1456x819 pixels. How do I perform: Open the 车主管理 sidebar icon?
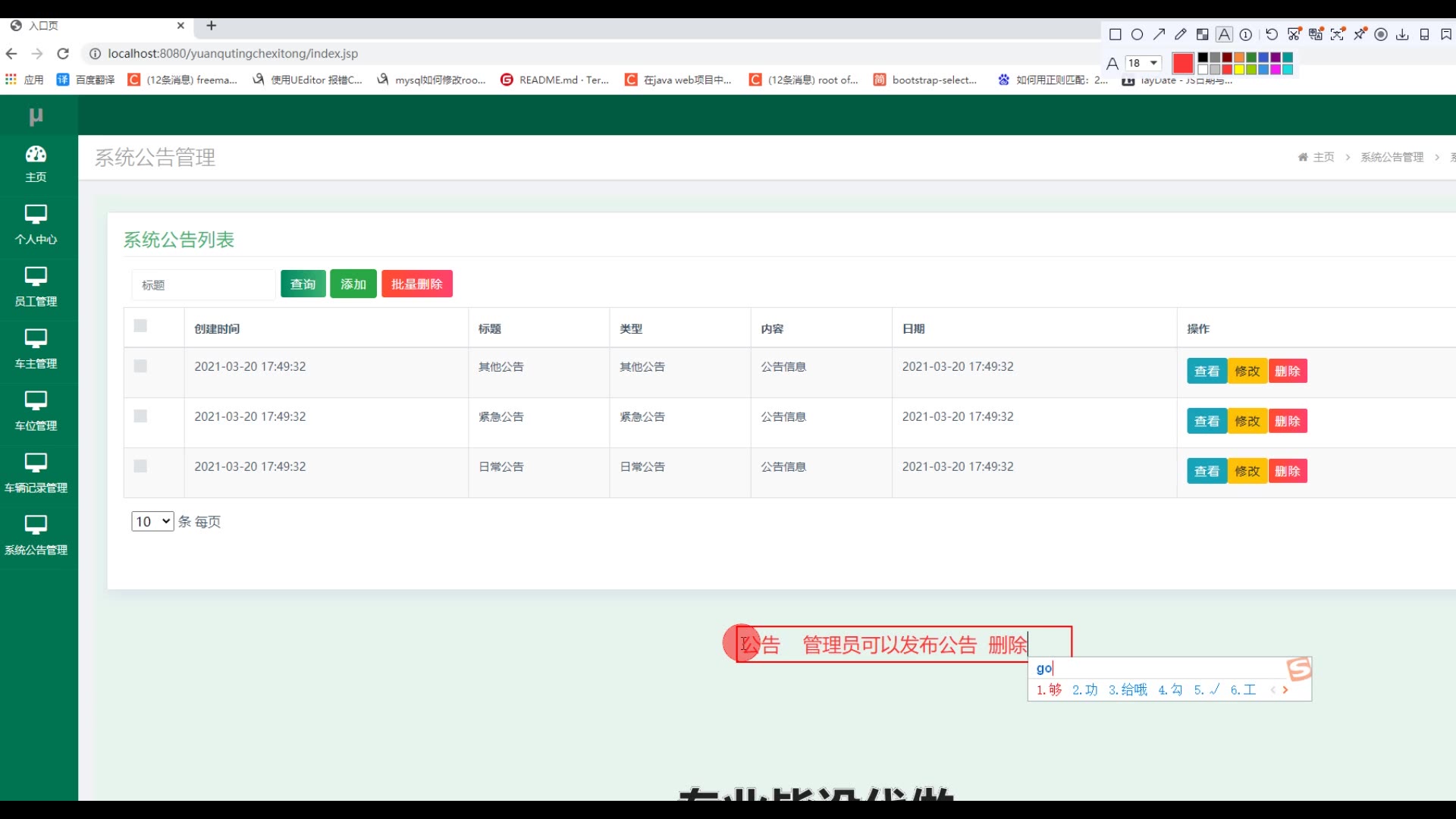(x=36, y=338)
